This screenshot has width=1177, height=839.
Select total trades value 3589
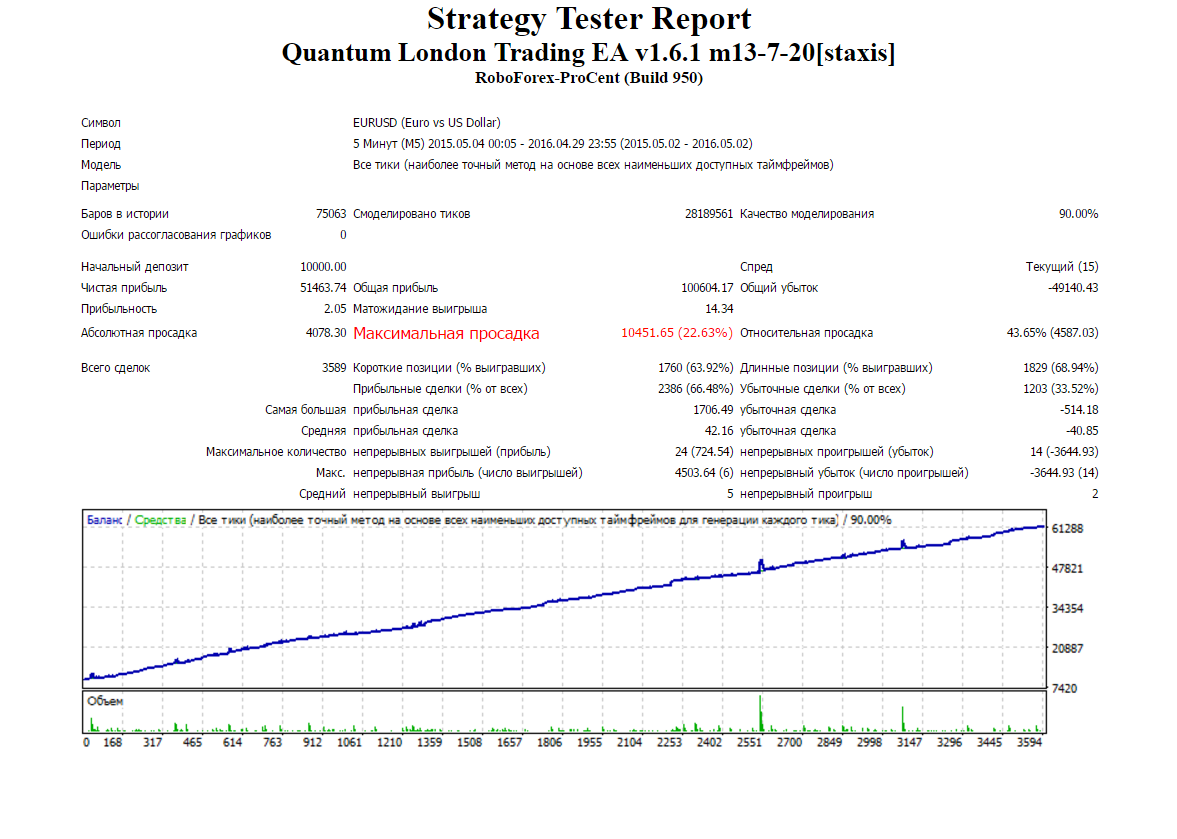(334, 368)
